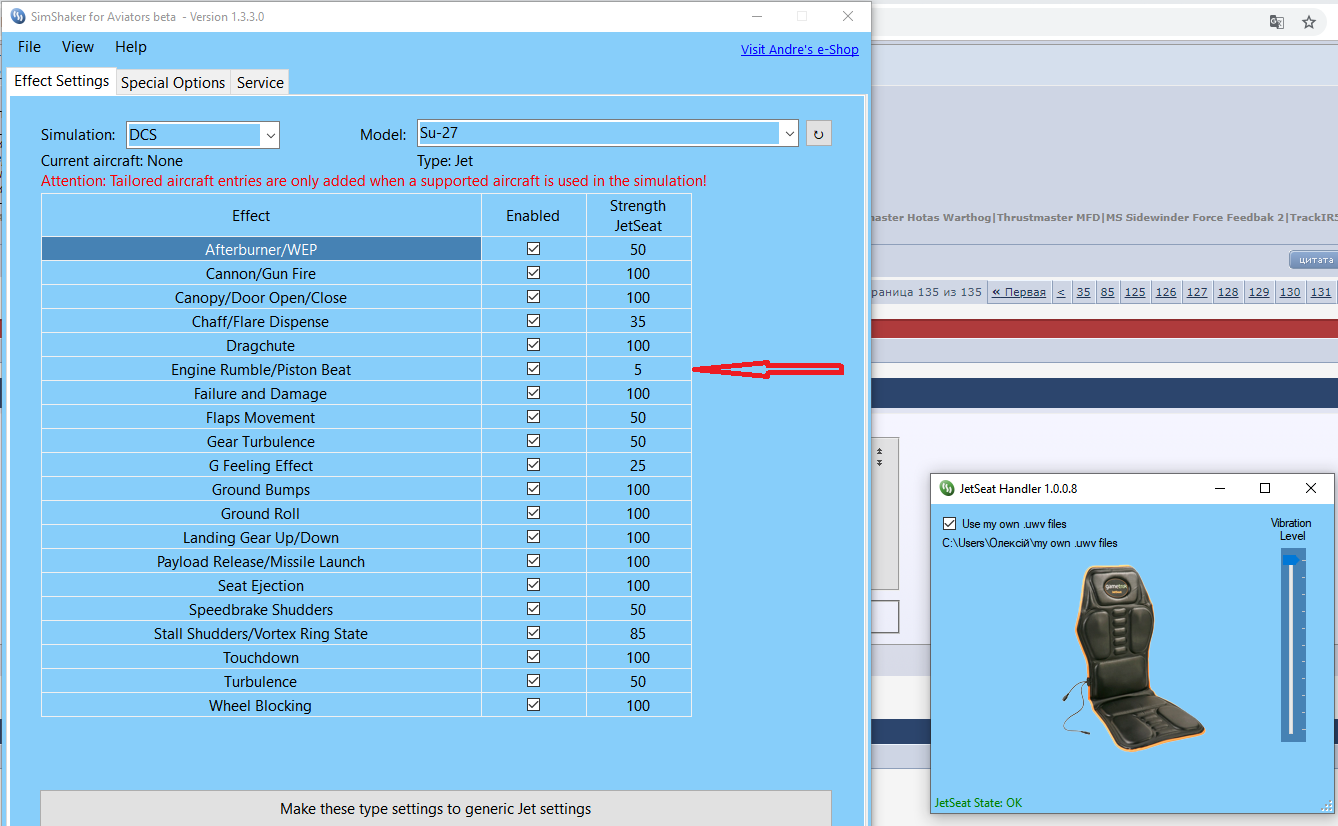Select the Flaps Movement effect row
Screen dimensions: 1338x826
pos(261,417)
